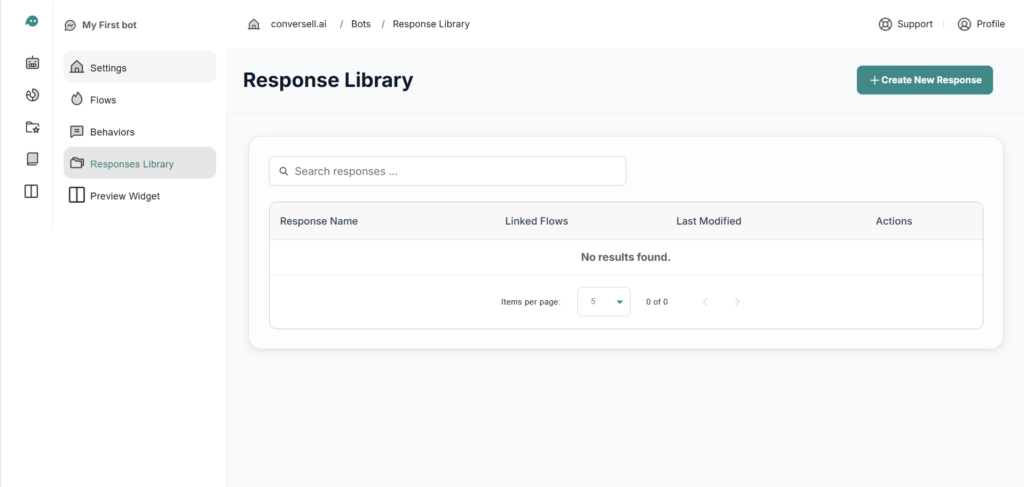The height and width of the screenshot is (487, 1024).
Task: Open the bots robot icon in left rail
Action: pos(32,63)
